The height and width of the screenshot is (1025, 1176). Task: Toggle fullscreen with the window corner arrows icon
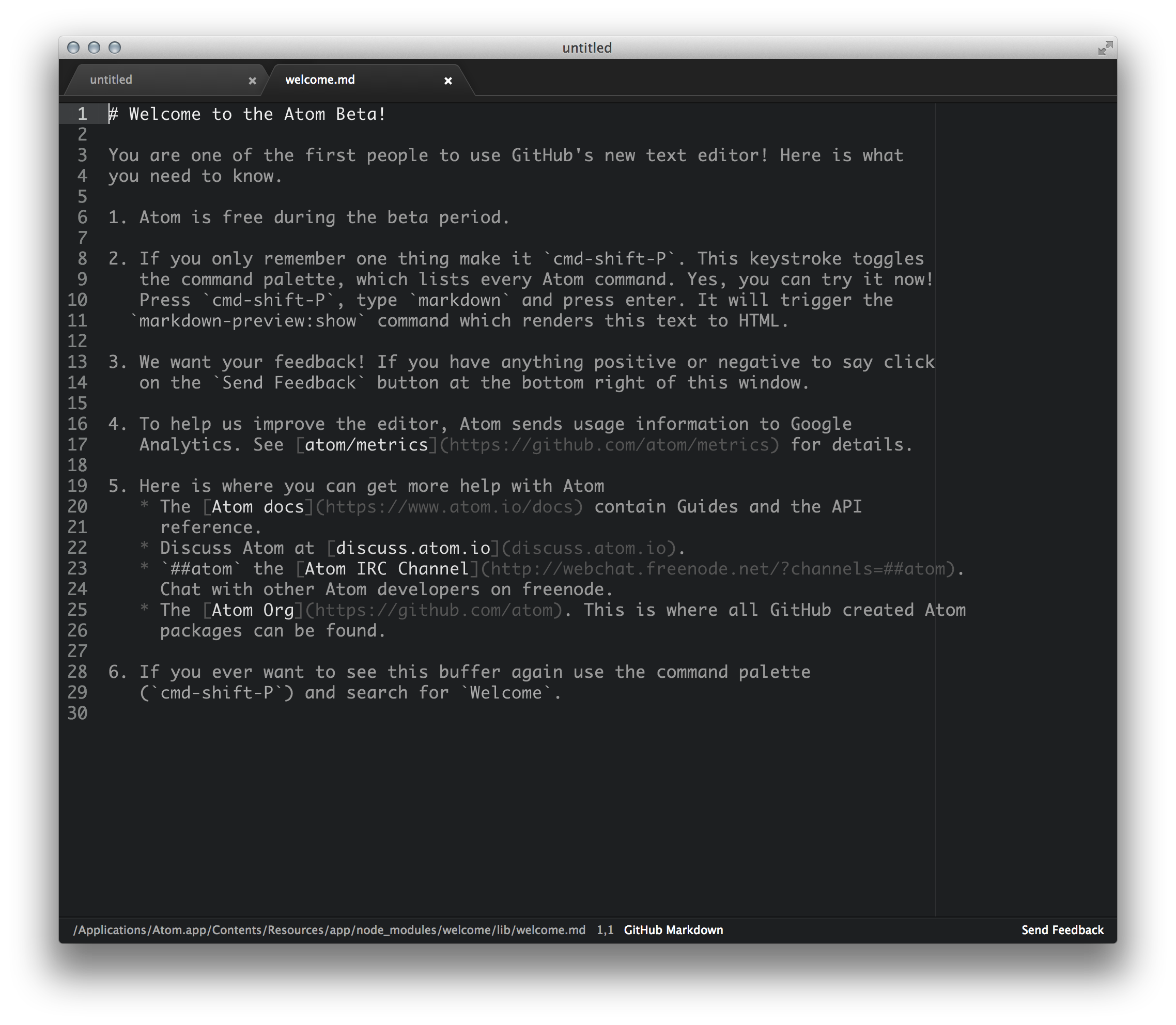coord(1105,48)
